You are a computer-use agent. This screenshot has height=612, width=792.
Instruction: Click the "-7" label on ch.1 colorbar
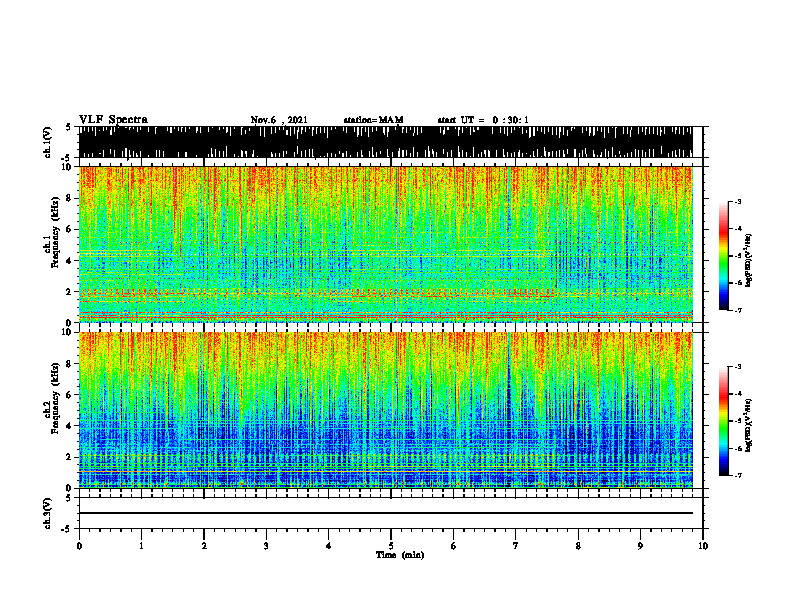[x=737, y=310]
